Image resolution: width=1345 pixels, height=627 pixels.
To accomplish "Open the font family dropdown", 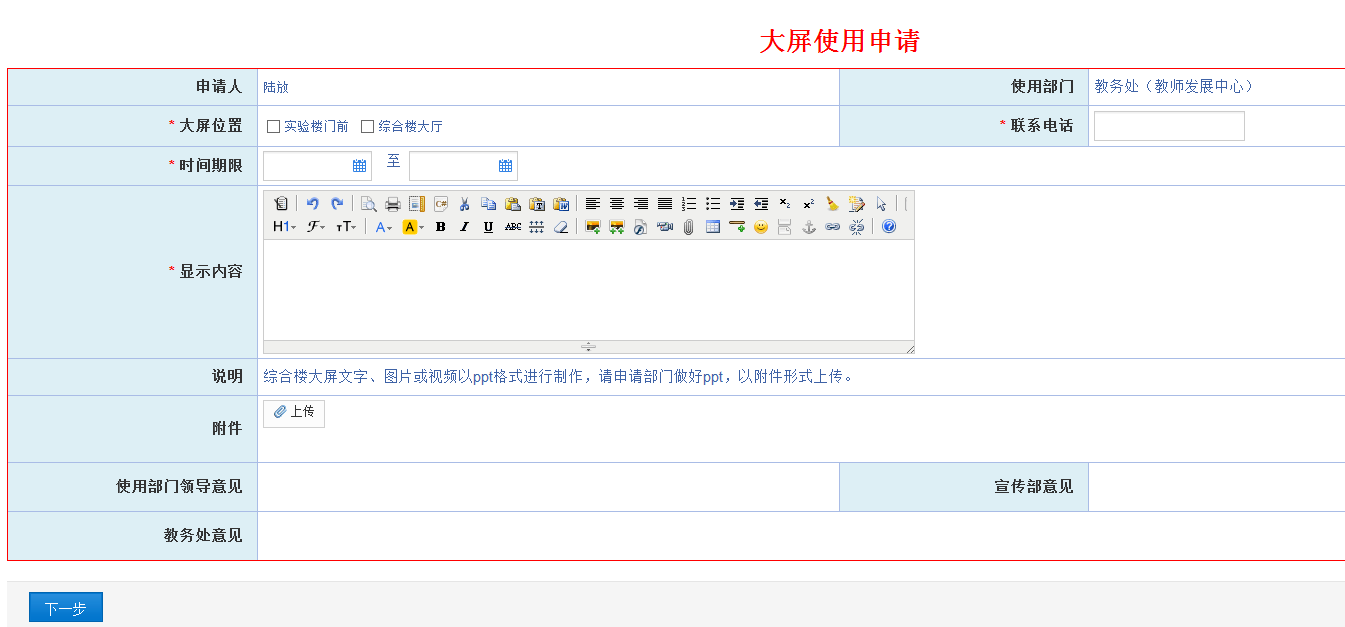I will coord(316,227).
